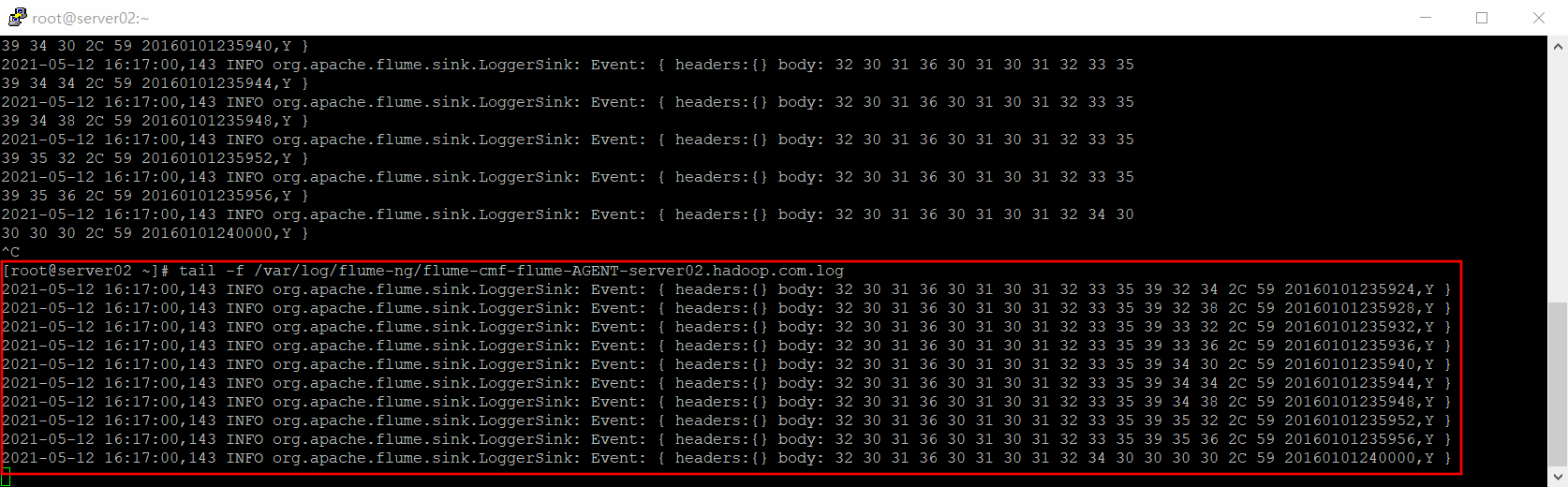Viewport: 1568px width, 487px height.
Task: Minimize the root@server02 terminal window
Action: [x=1426, y=17]
